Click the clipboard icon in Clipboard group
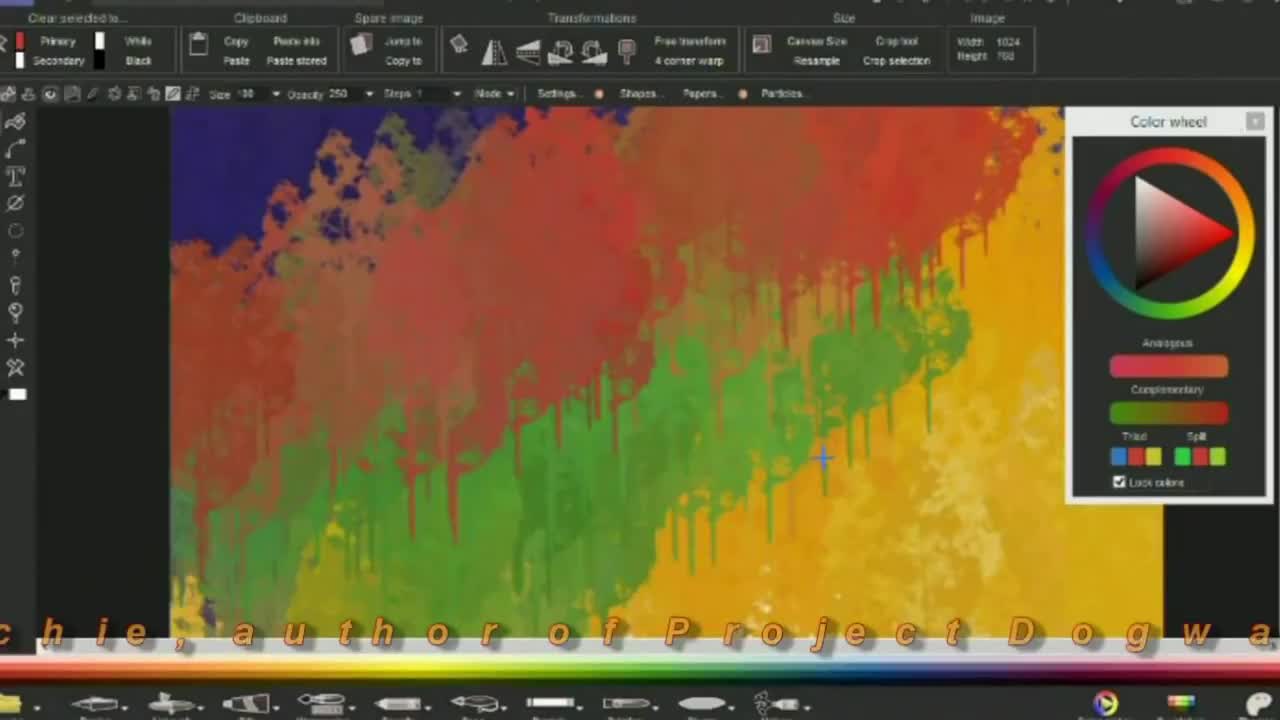This screenshot has height=720, width=1280. [x=198, y=45]
